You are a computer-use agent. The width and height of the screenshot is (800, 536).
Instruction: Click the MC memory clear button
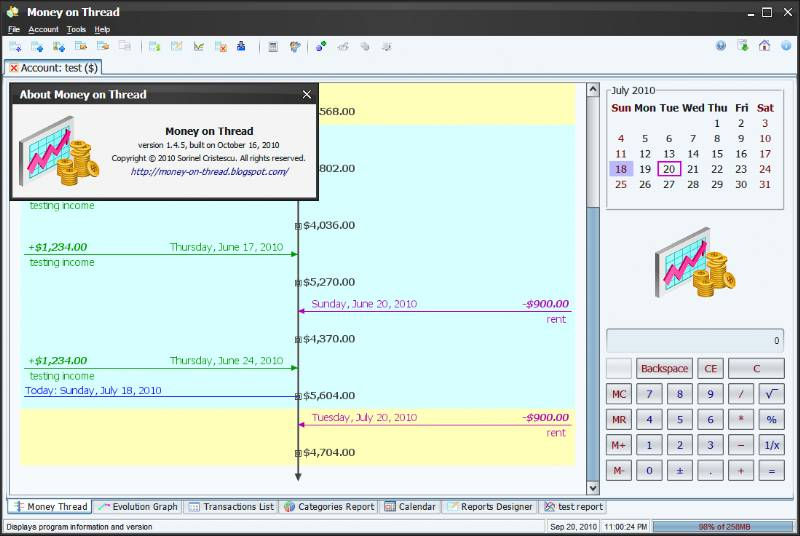[619, 394]
